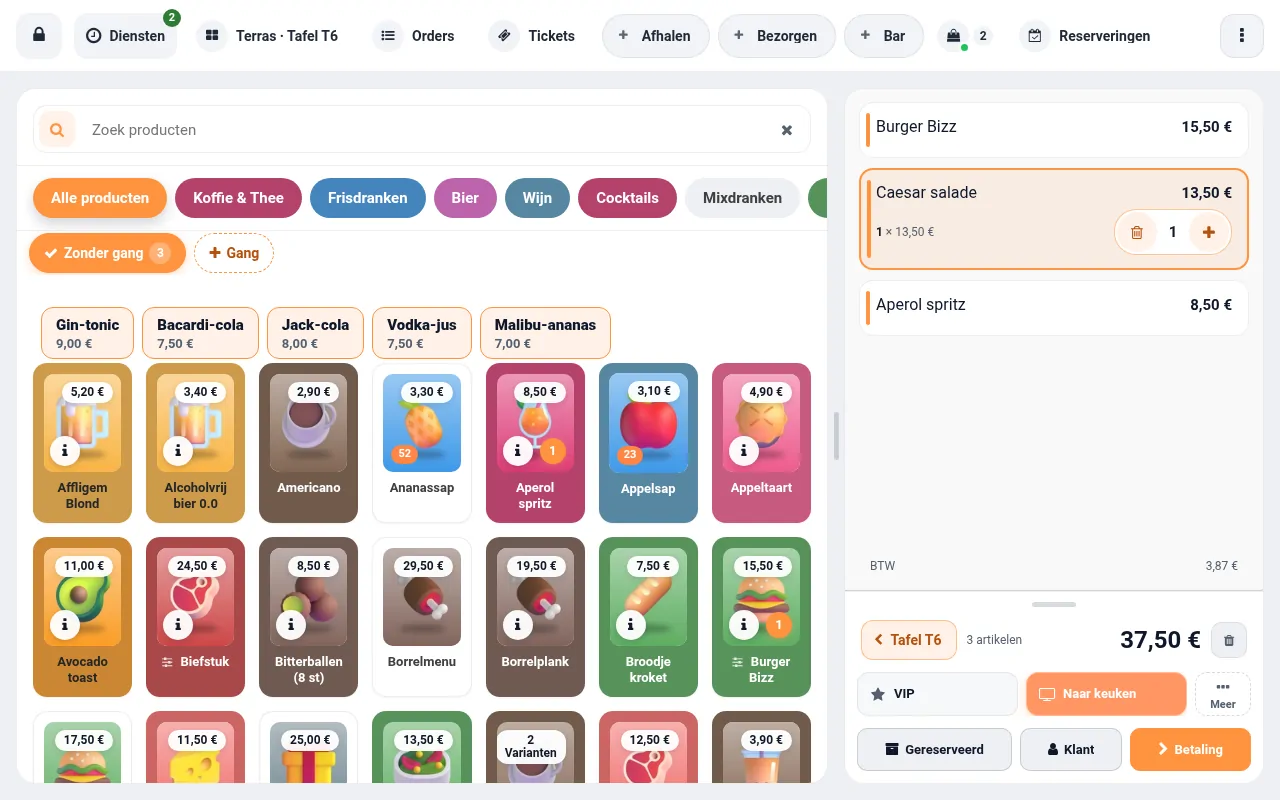Expand the Meer options menu
1280x800 pixels.
1223,694
